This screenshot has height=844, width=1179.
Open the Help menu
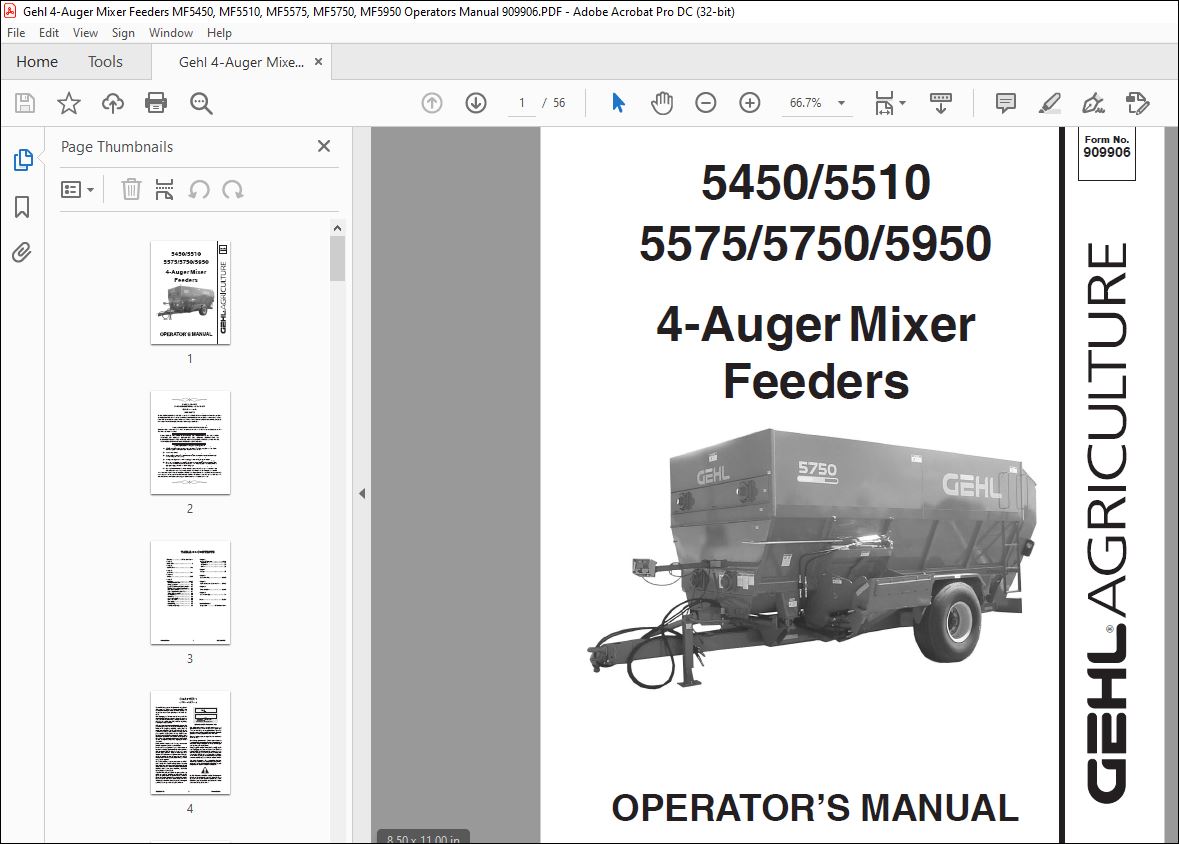[219, 33]
